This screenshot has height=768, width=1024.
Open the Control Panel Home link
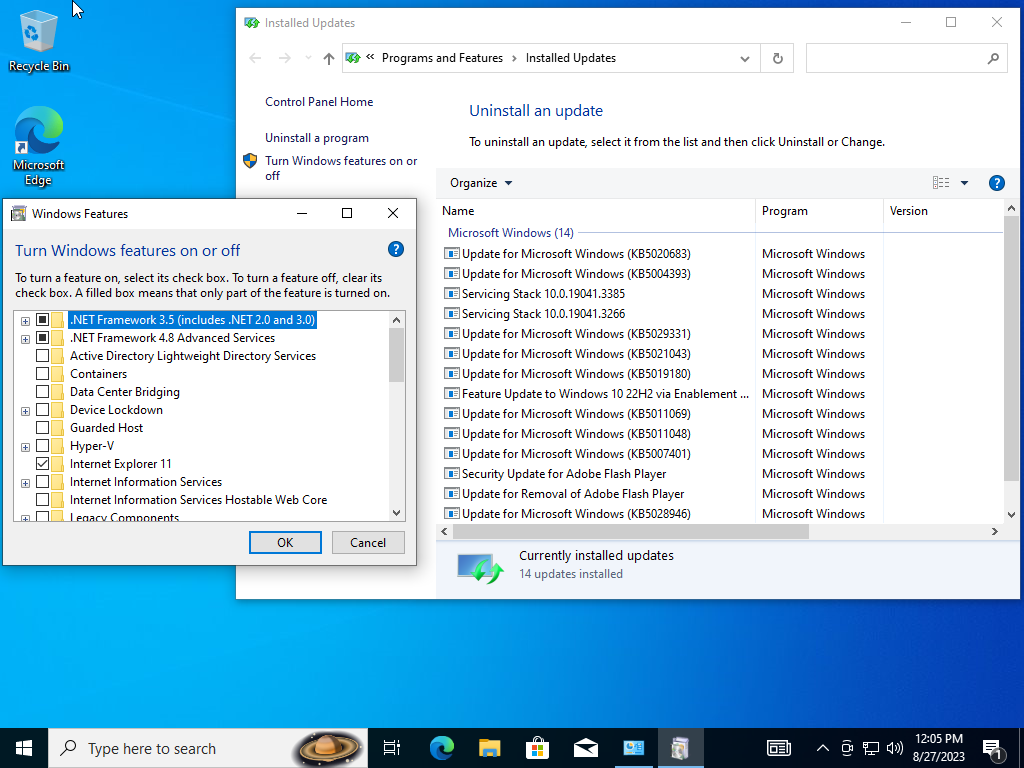pos(319,102)
